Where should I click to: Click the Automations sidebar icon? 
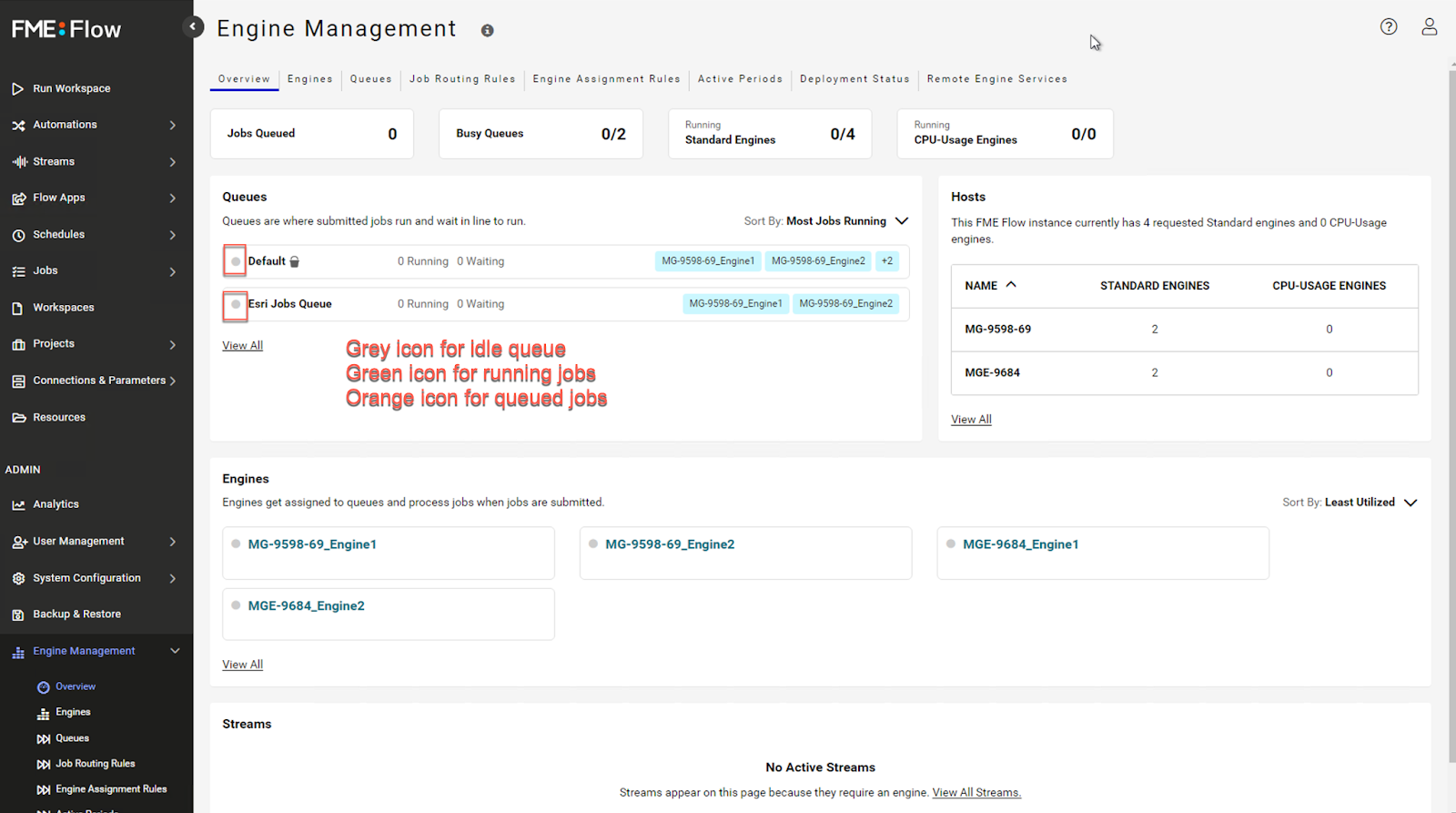(x=18, y=125)
